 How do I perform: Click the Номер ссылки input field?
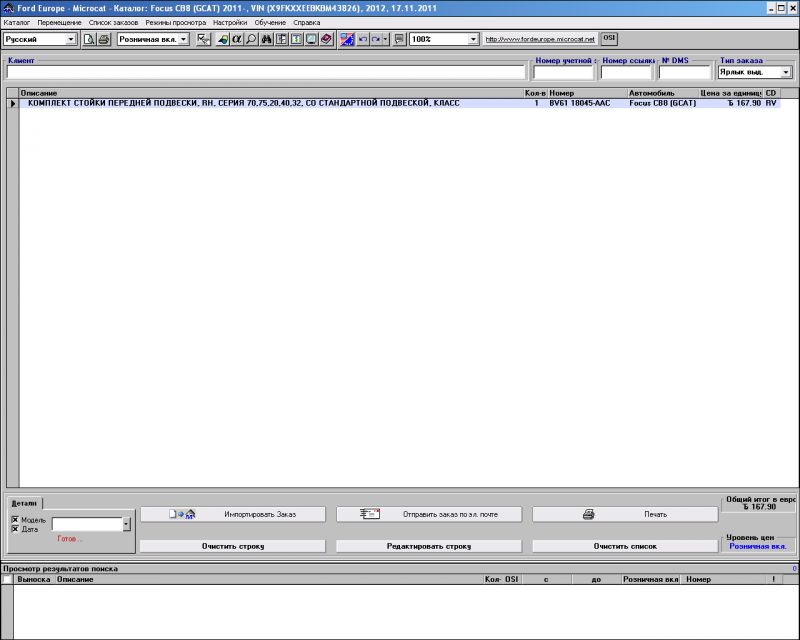tap(626, 73)
